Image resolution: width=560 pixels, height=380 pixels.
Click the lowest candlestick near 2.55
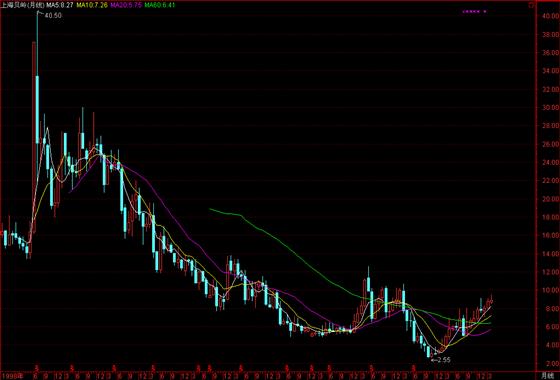click(x=429, y=352)
